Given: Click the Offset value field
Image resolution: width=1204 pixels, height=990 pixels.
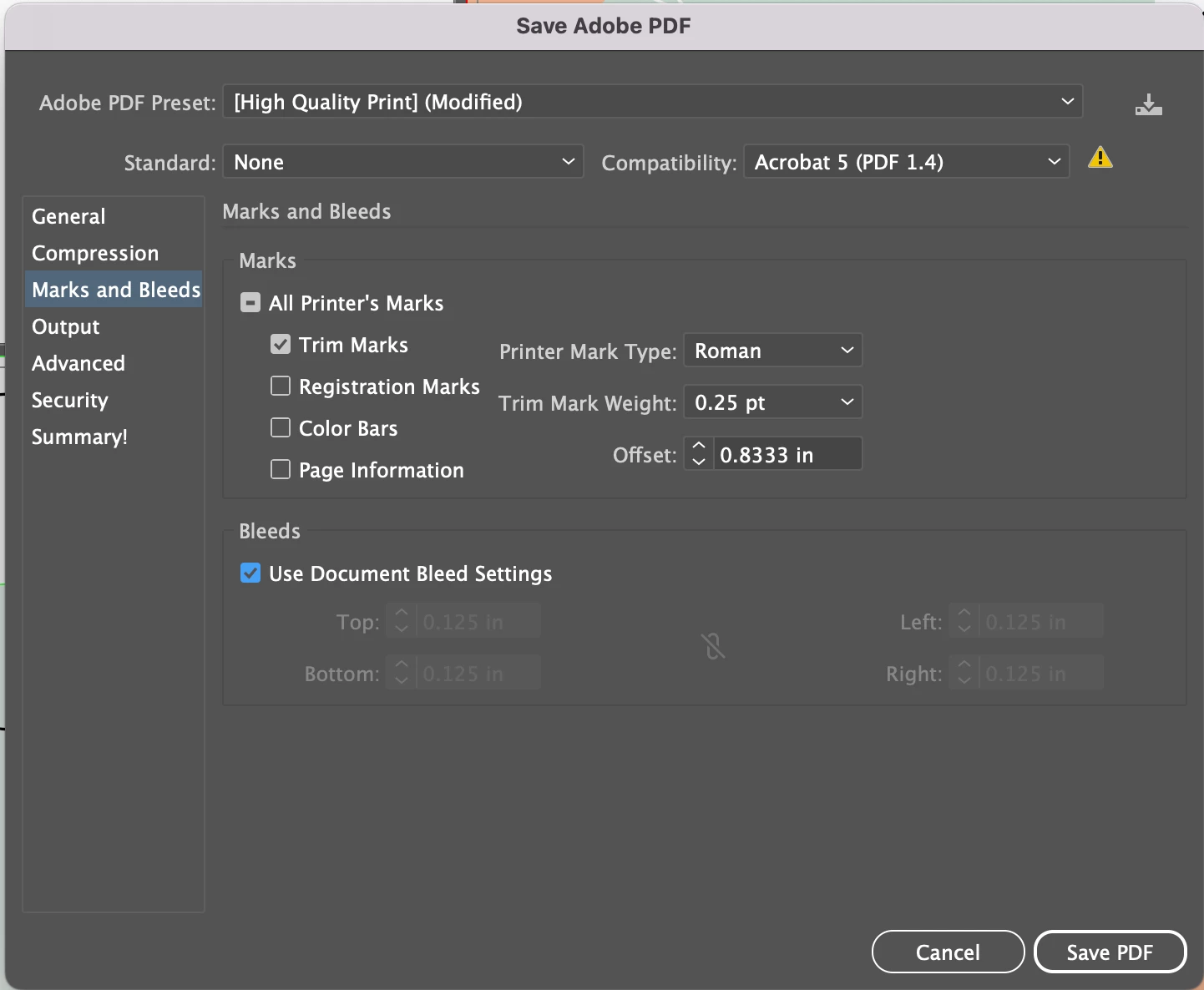Looking at the screenshot, I should (x=788, y=454).
